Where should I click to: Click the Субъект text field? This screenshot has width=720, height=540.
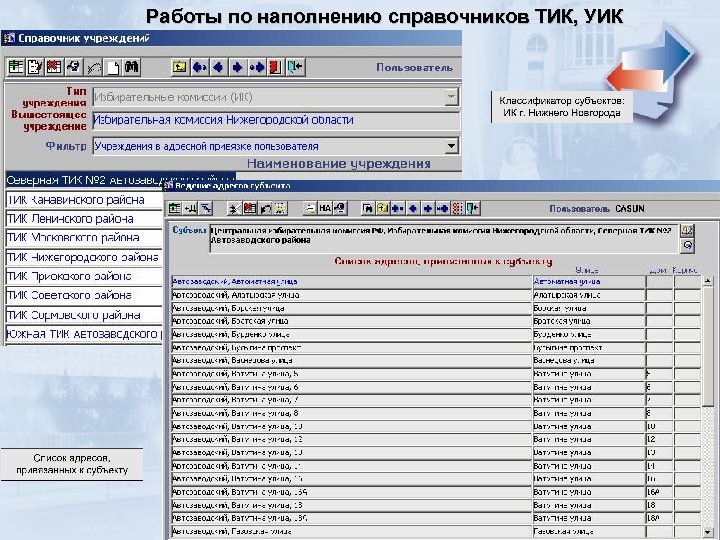444,238
